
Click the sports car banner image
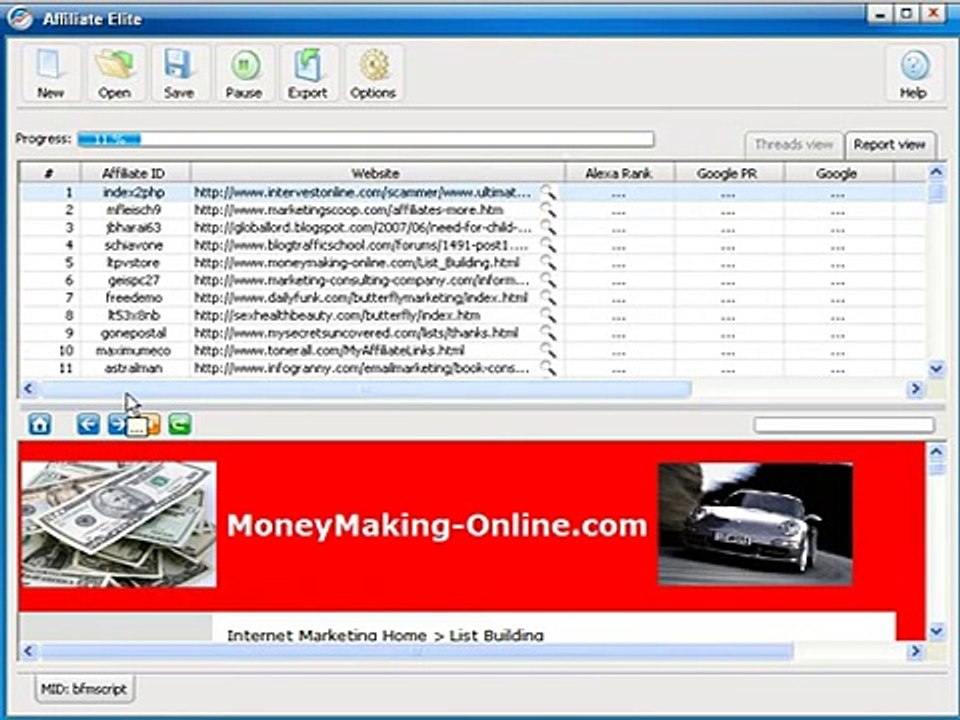coord(755,524)
